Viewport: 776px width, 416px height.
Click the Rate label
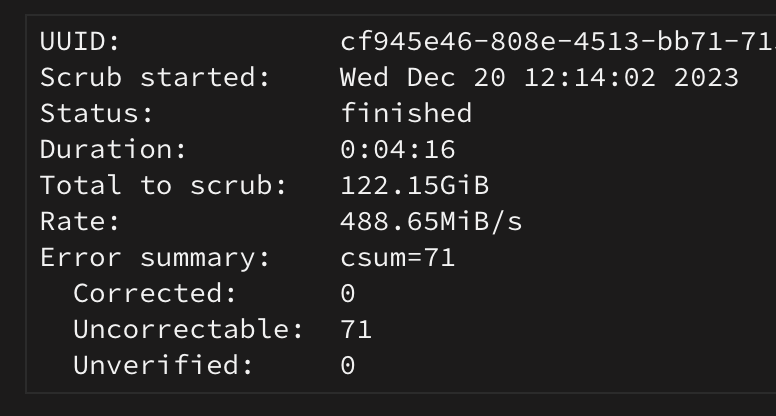(80, 222)
